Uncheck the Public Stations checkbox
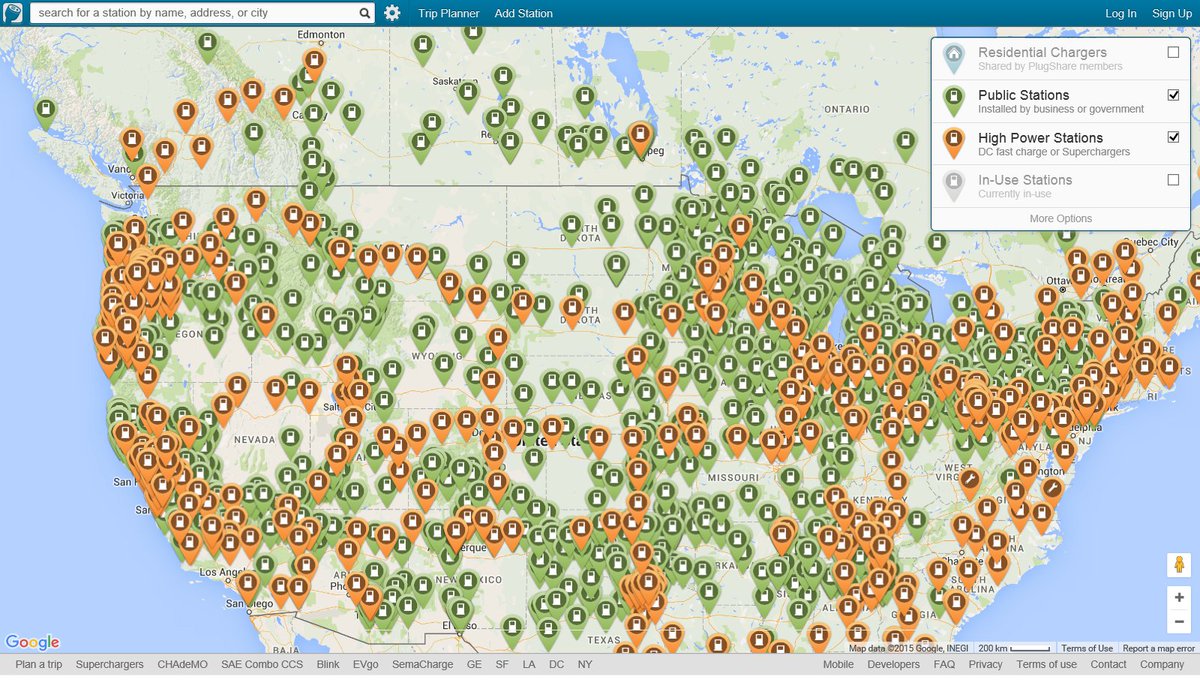The image size is (1200, 698). coord(1173,95)
